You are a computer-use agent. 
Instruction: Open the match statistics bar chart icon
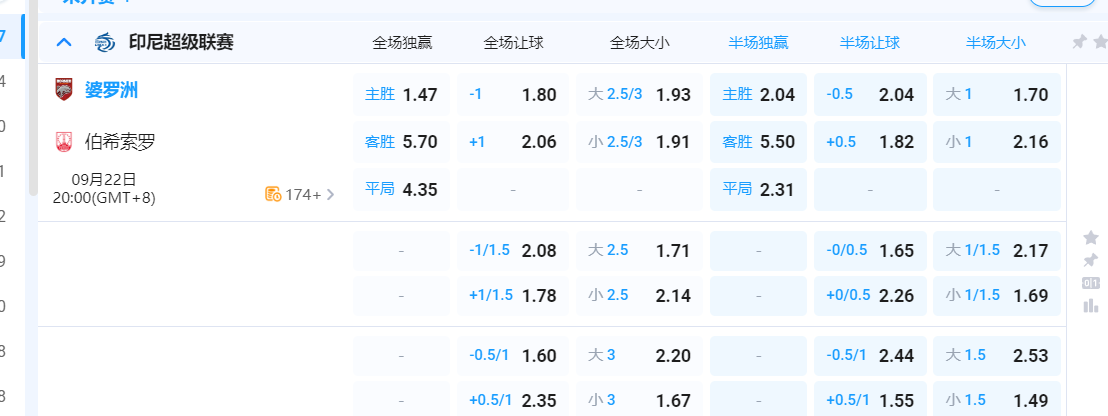1090,305
